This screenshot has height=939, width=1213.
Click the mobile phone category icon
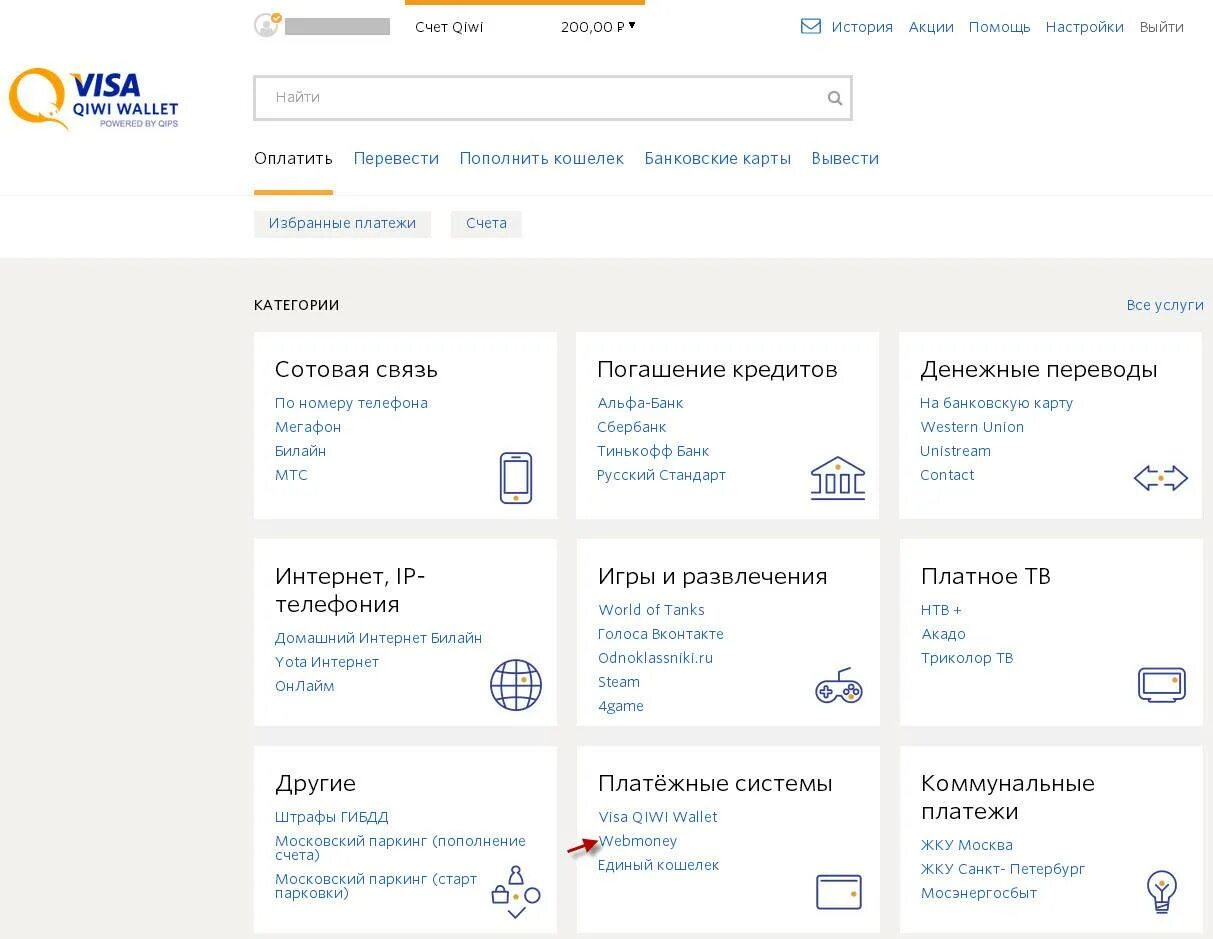(x=516, y=478)
